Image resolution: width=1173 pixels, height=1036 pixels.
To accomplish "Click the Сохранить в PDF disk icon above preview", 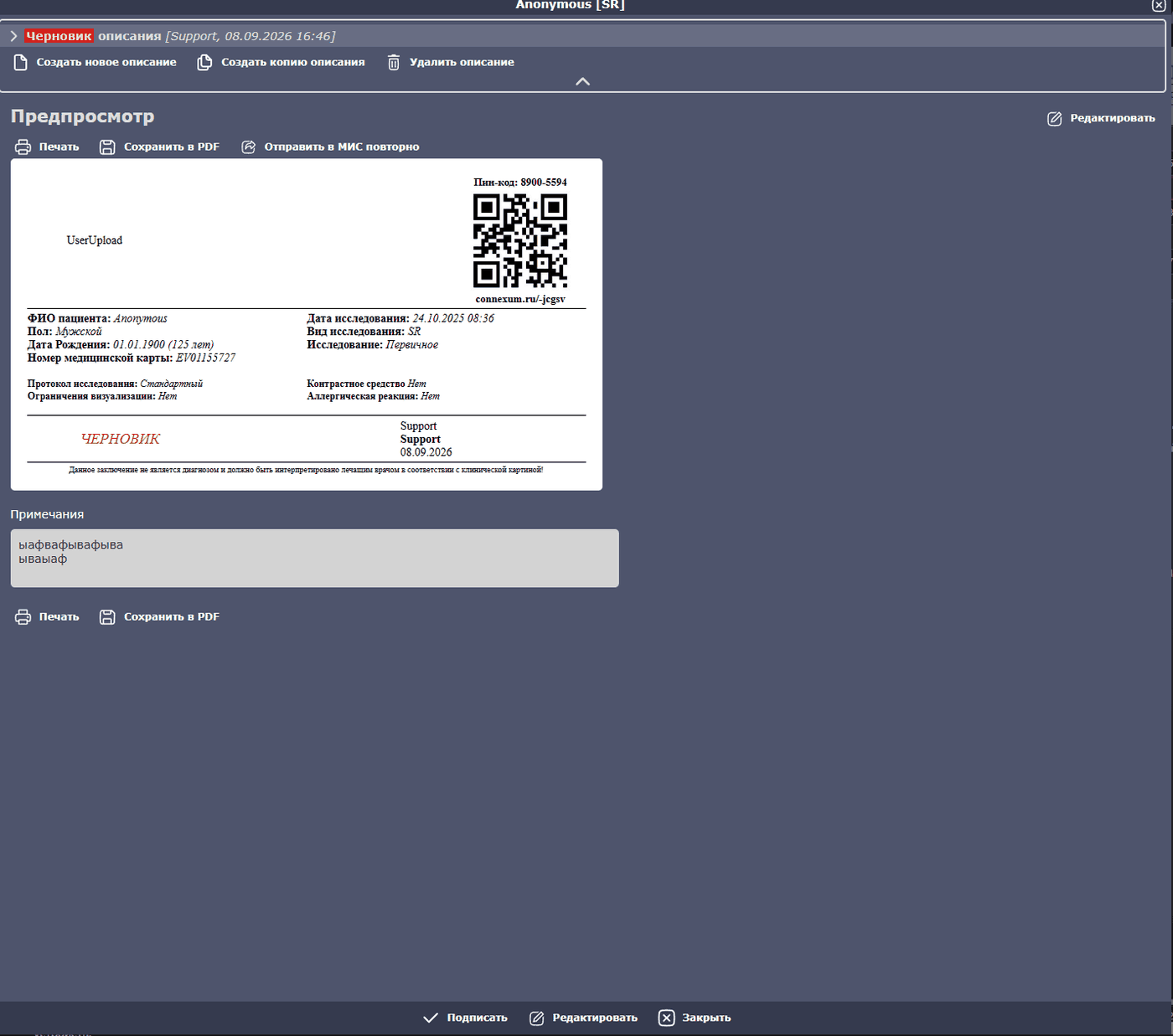I will coord(107,147).
